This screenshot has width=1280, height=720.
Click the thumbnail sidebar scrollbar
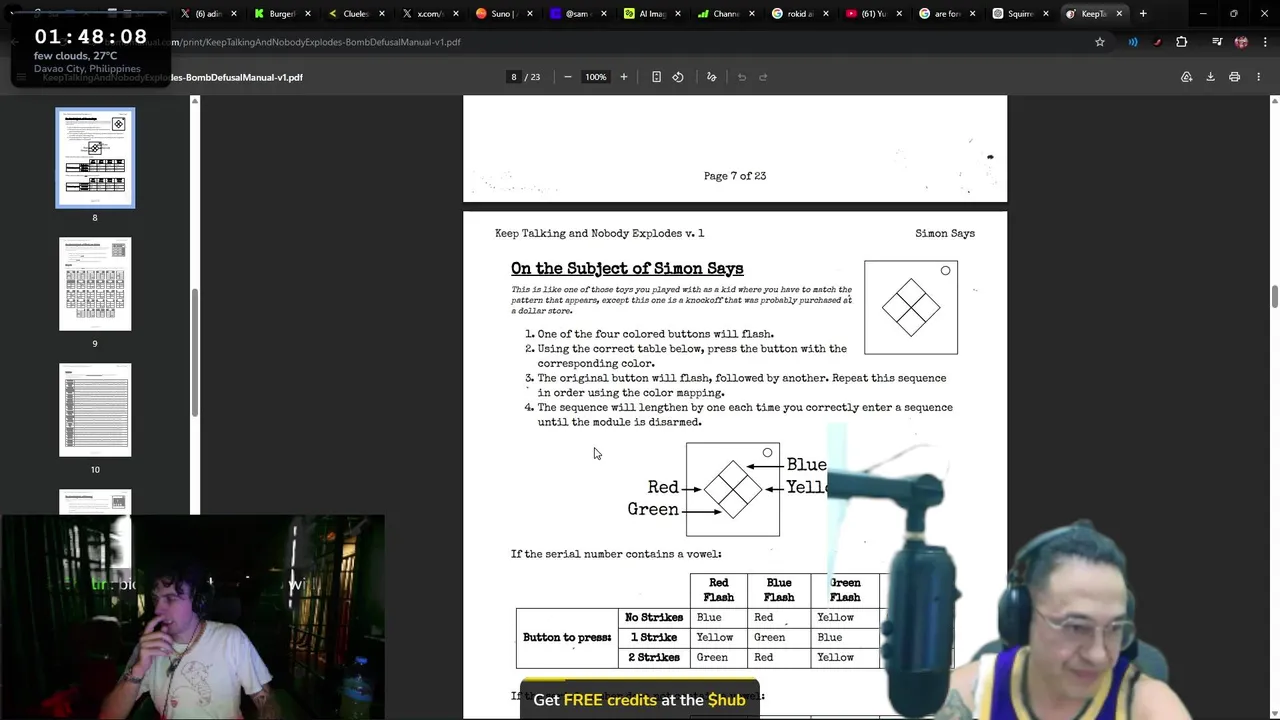coord(195,352)
